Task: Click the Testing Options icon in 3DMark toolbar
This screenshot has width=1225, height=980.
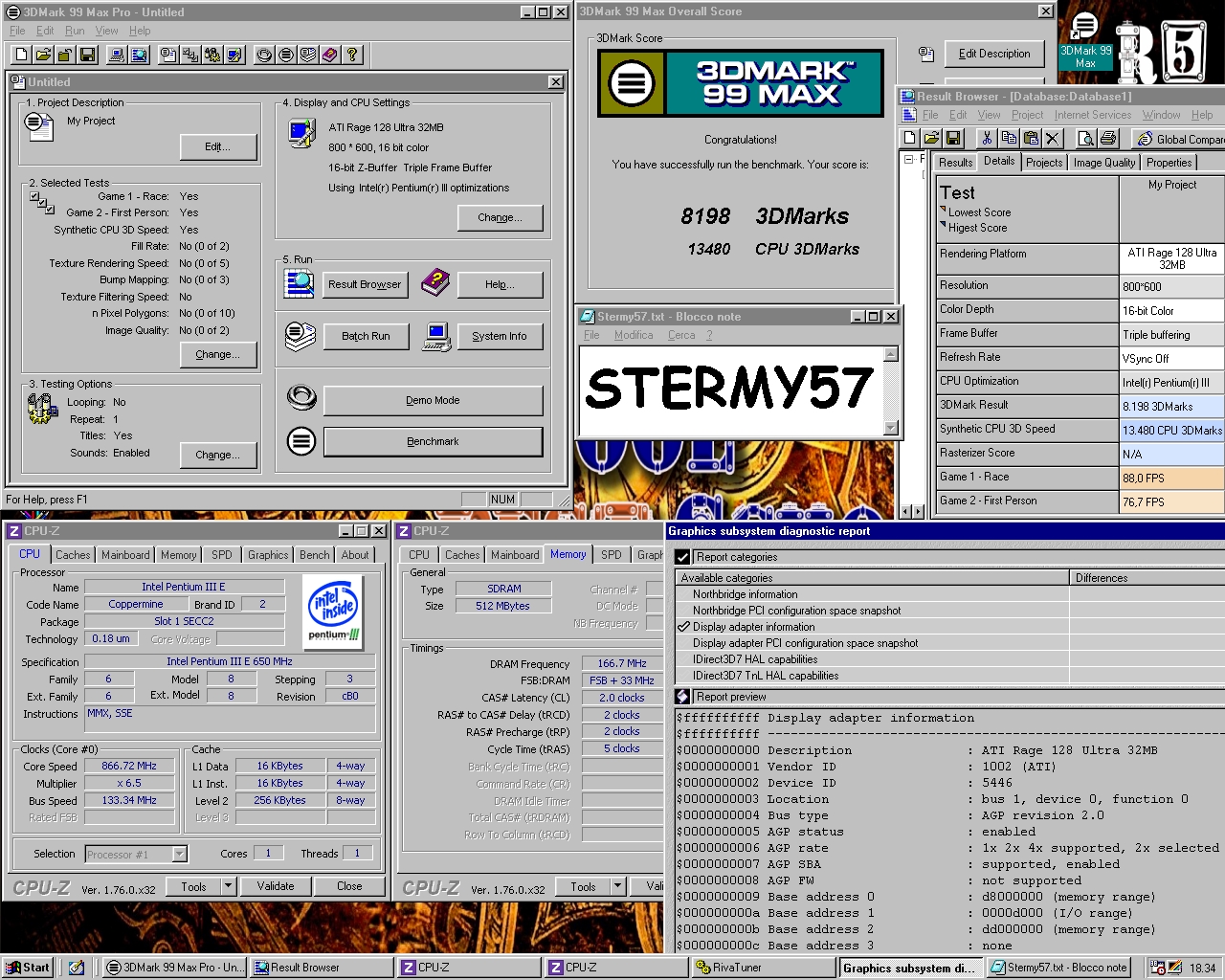Action: (x=212, y=55)
